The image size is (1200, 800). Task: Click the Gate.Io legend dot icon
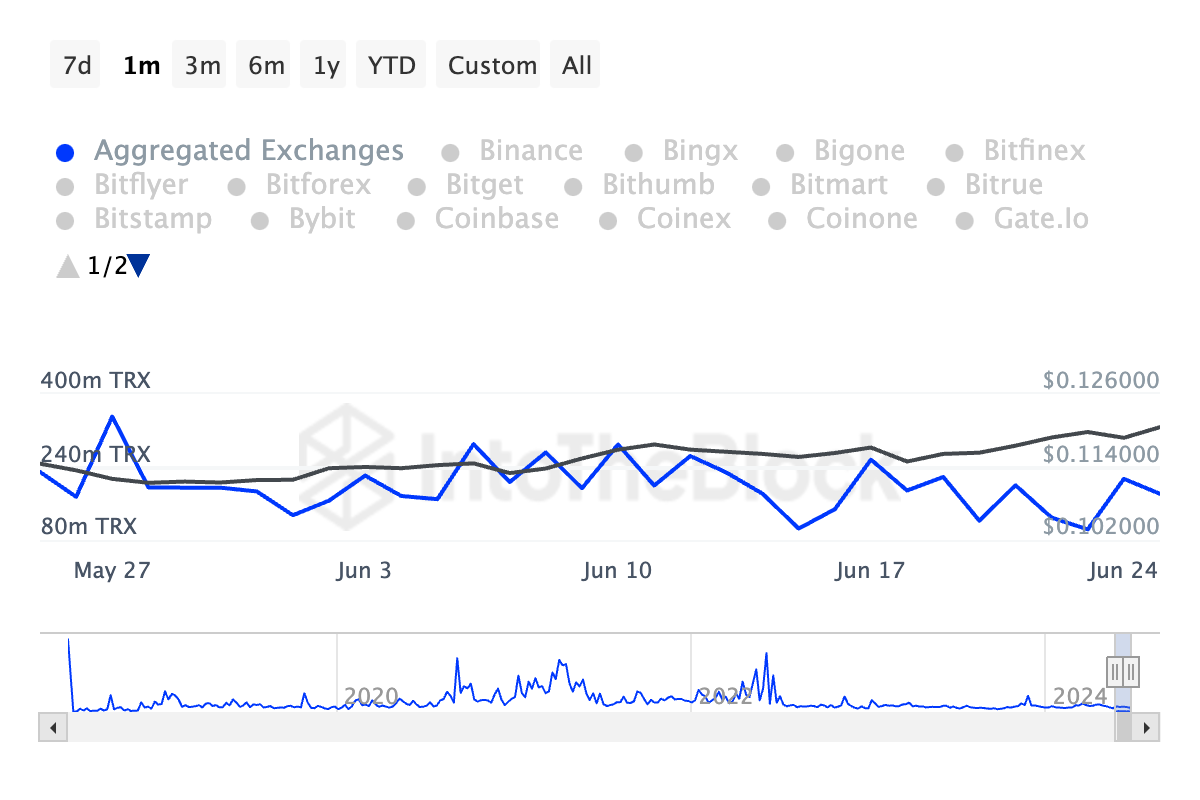point(965,221)
